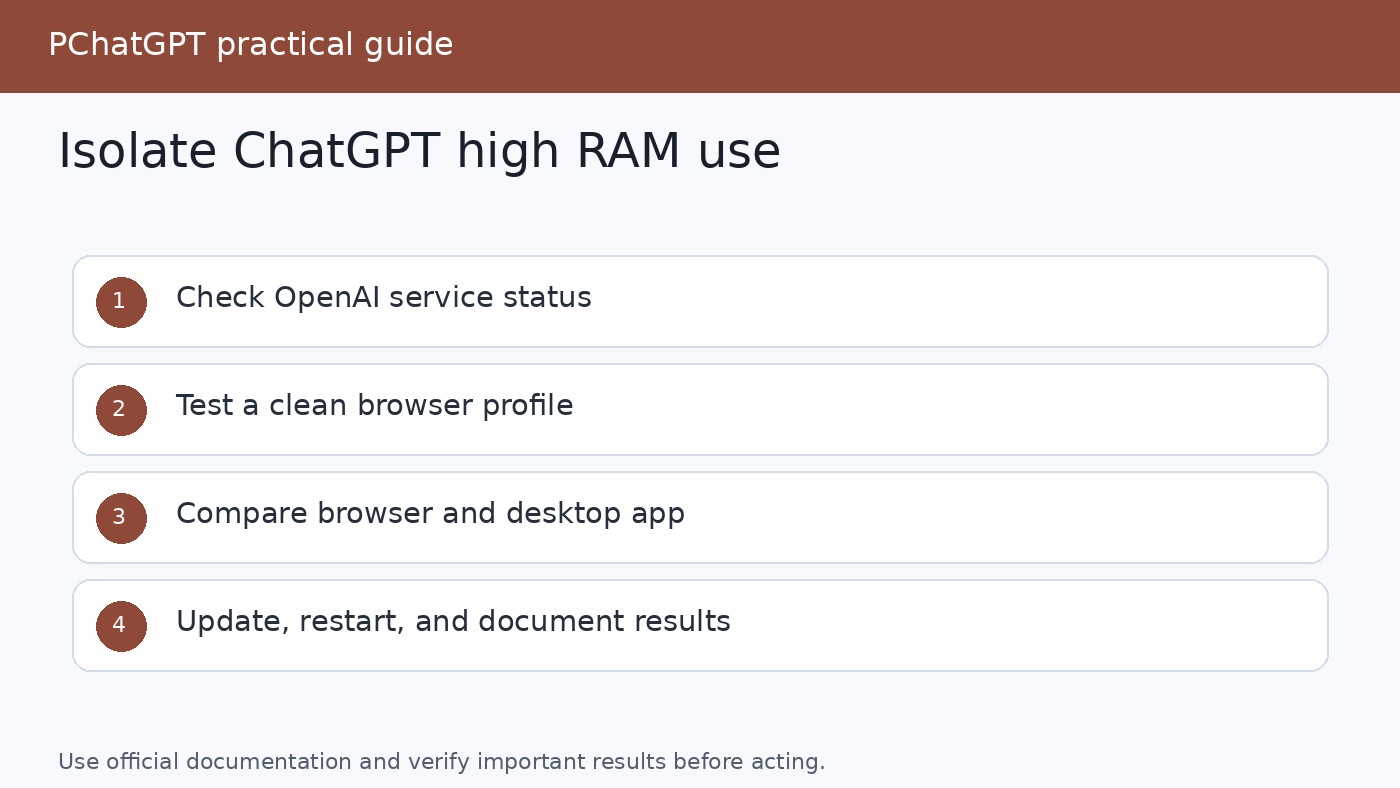
Task: Open the 'Update, restart, and document results' step
Action: pos(700,626)
